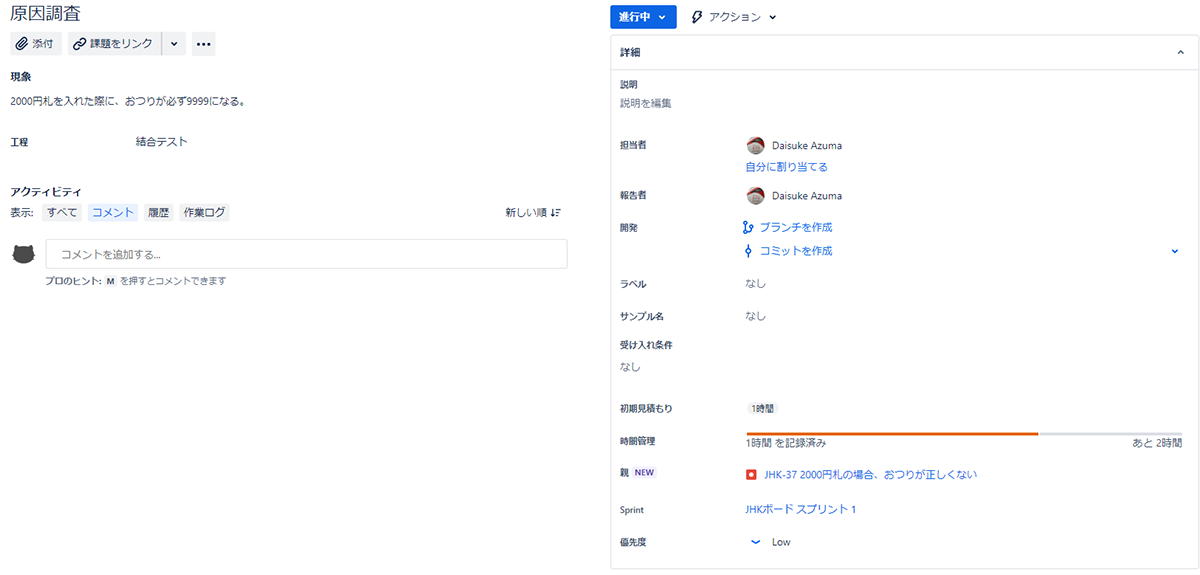
Task: Open the JHKボード スプリント 1 sprint link
Action: [x=800, y=509]
